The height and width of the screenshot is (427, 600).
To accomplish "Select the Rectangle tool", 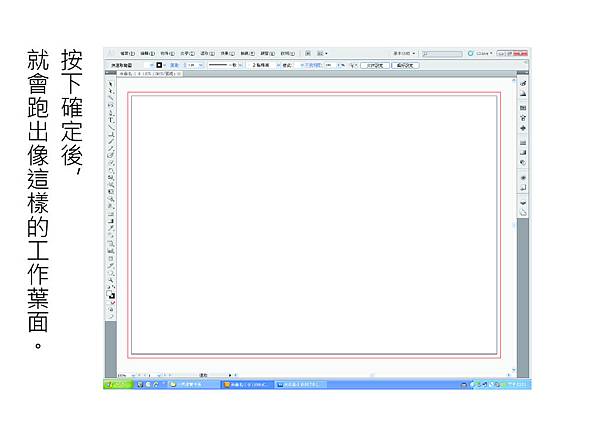I will [111, 134].
